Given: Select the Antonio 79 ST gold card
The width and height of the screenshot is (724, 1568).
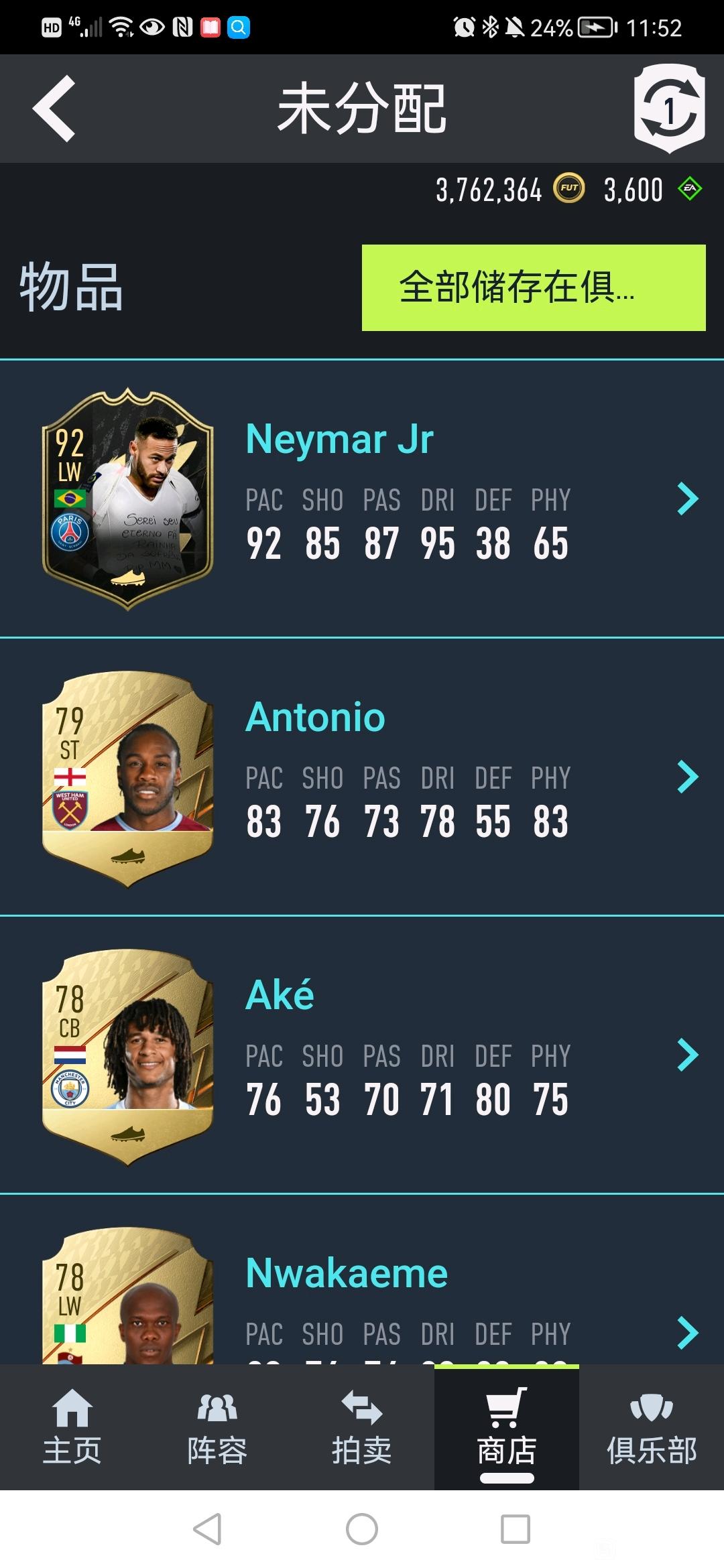Looking at the screenshot, I should (128, 779).
